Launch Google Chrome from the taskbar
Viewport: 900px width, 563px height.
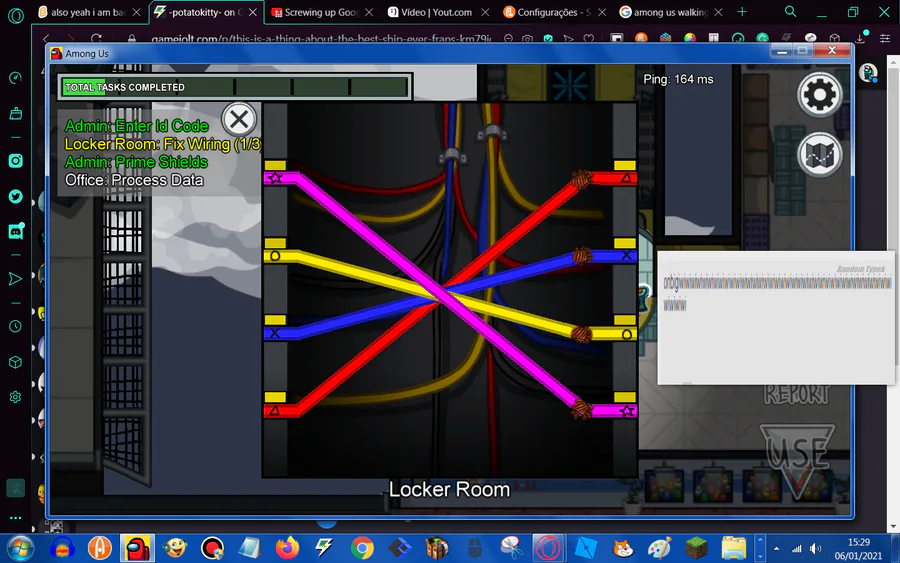coord(362,549)
